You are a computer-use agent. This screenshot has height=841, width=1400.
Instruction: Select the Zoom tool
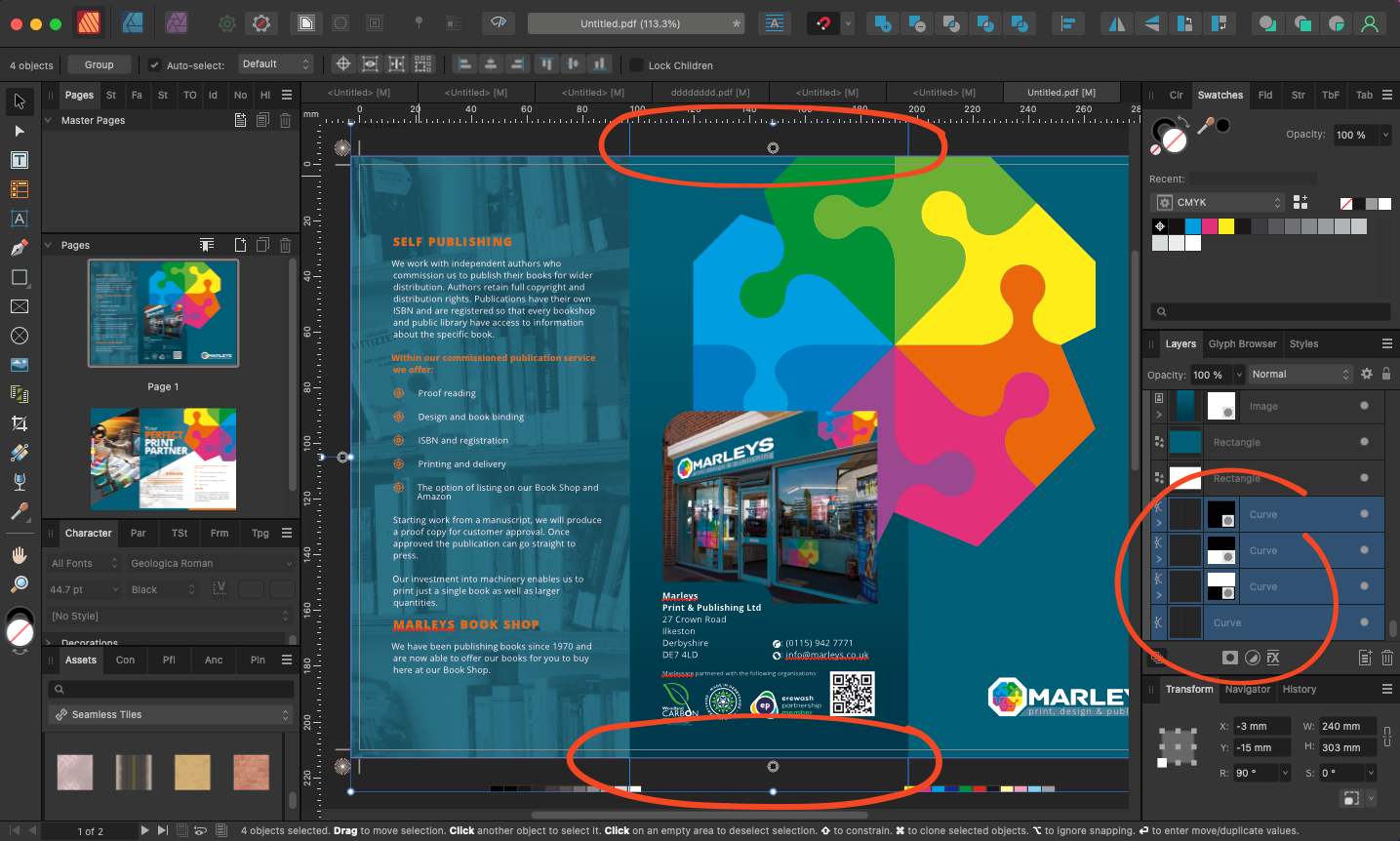(x=20, y=584)
